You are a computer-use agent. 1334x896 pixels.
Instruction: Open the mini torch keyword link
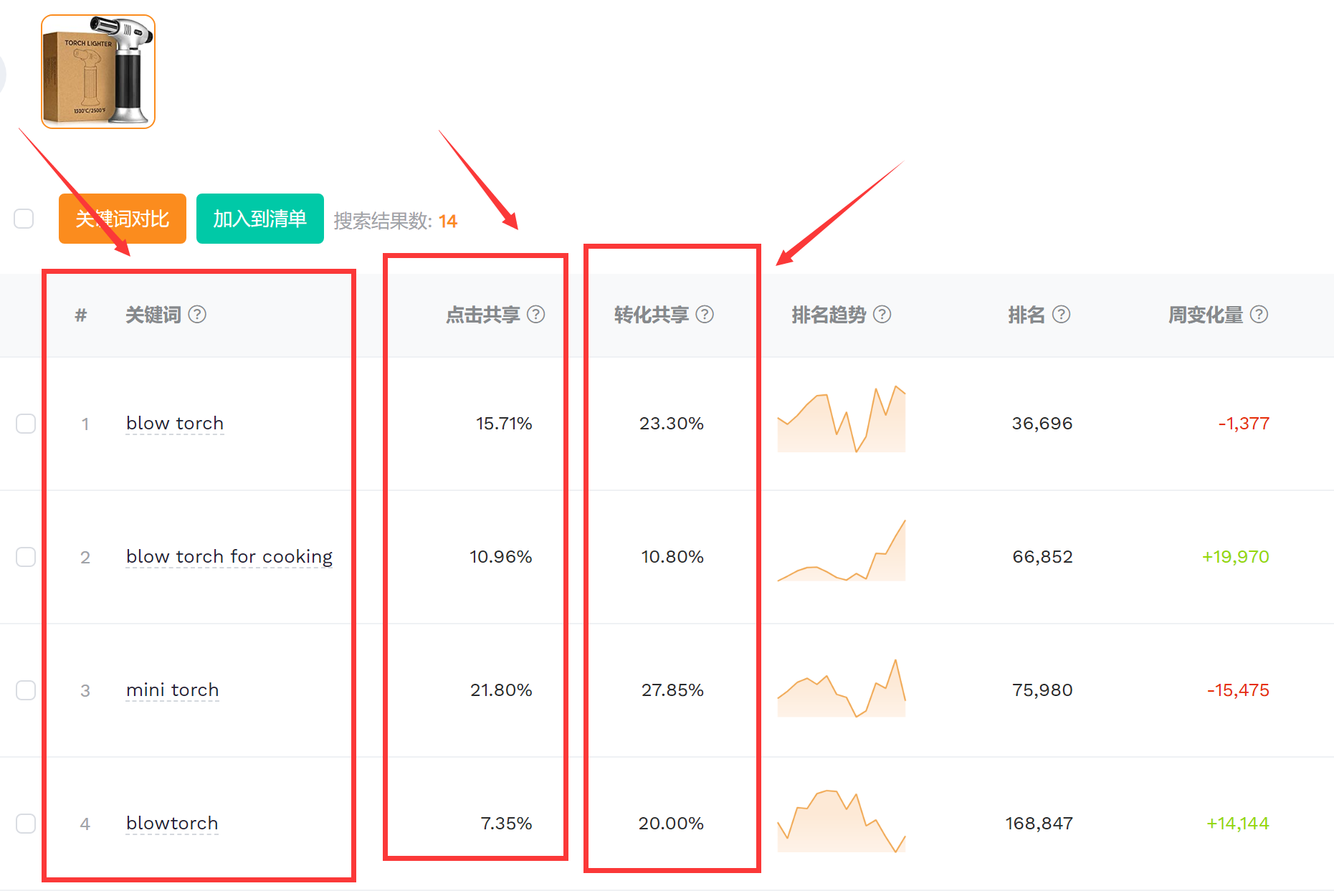click(172, 690)
